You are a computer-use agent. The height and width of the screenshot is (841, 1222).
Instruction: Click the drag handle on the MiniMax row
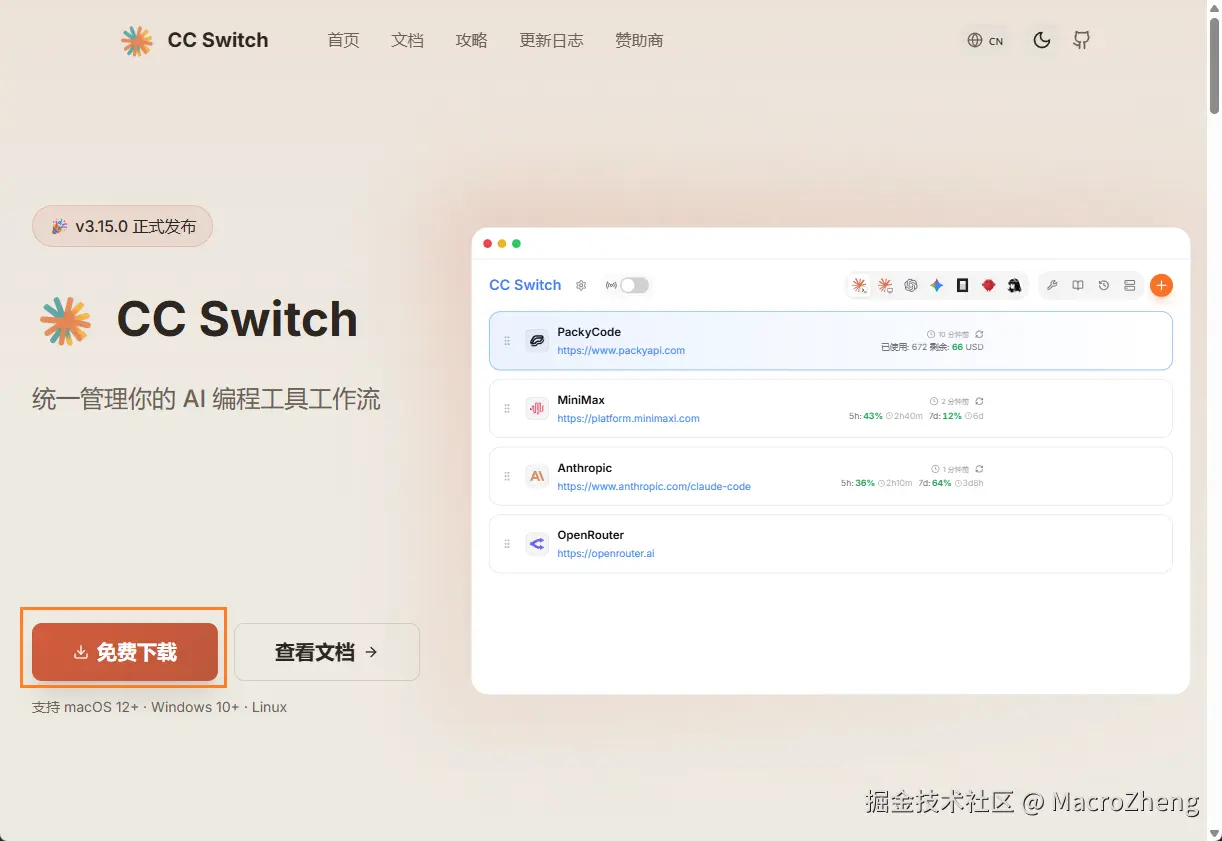click(x=507, y=408)
